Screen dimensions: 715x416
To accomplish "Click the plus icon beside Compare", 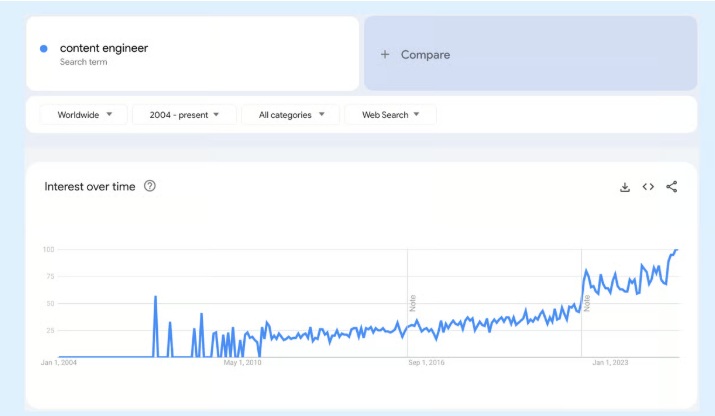I will click(385, 55).
